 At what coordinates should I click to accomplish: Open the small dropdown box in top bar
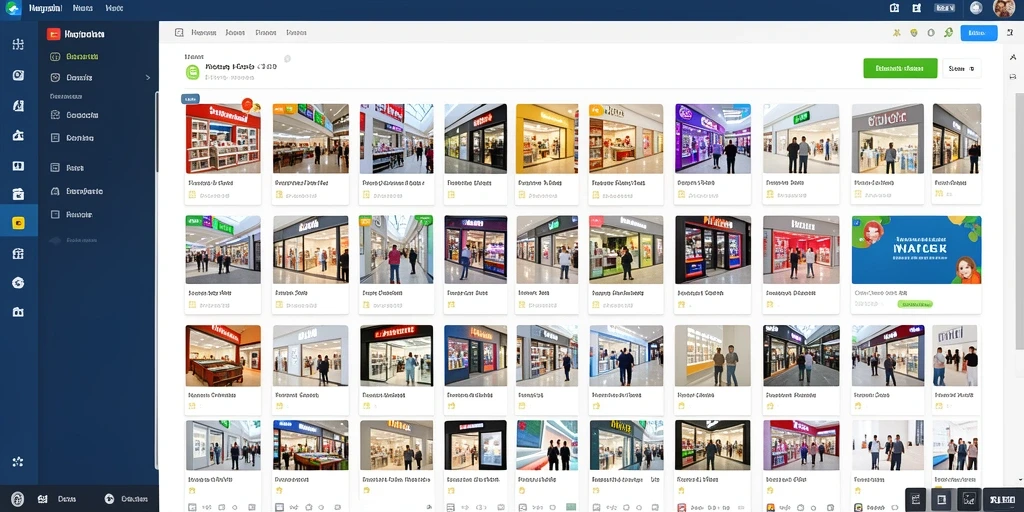point(944,8)
